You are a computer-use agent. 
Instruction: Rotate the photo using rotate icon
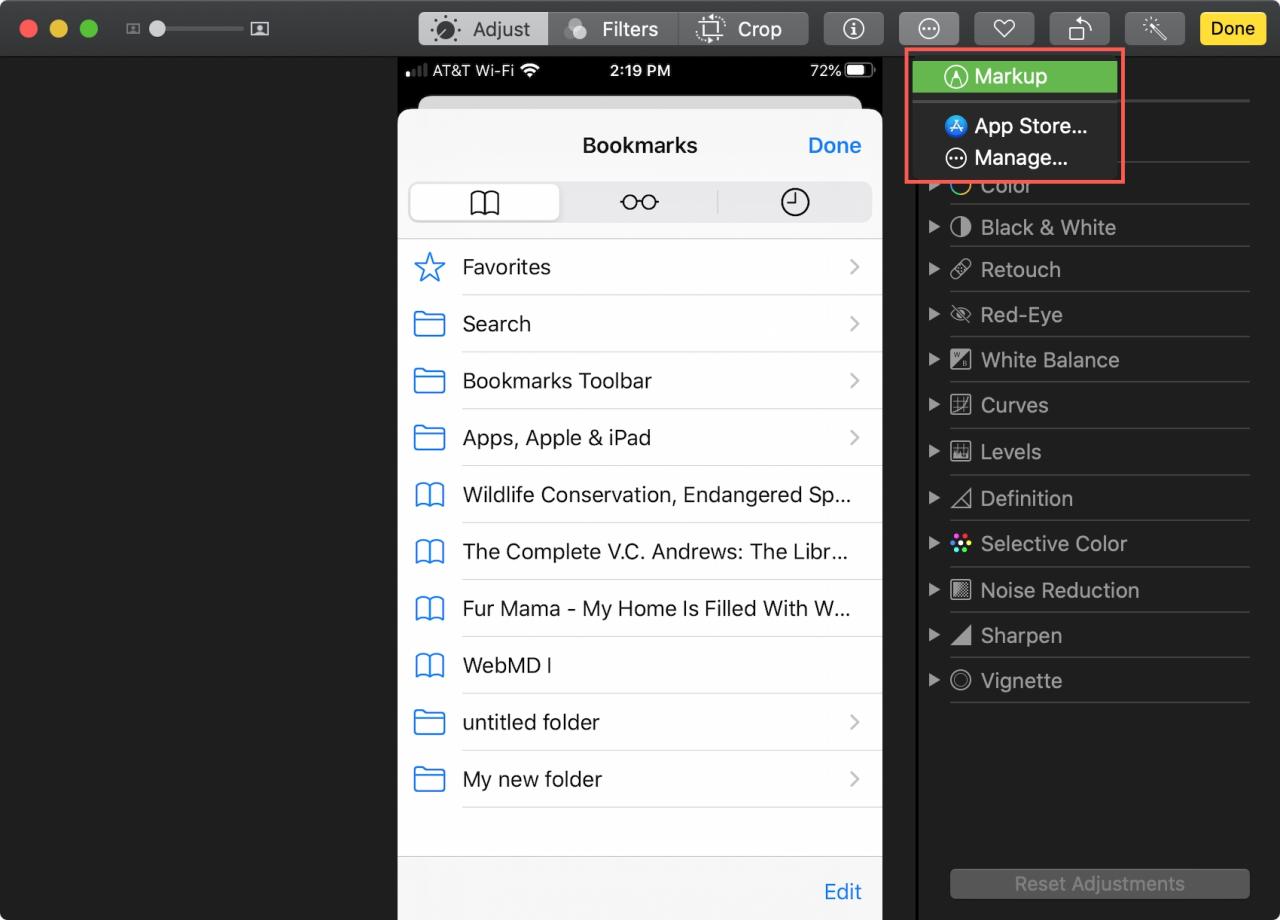(1079, 29)
